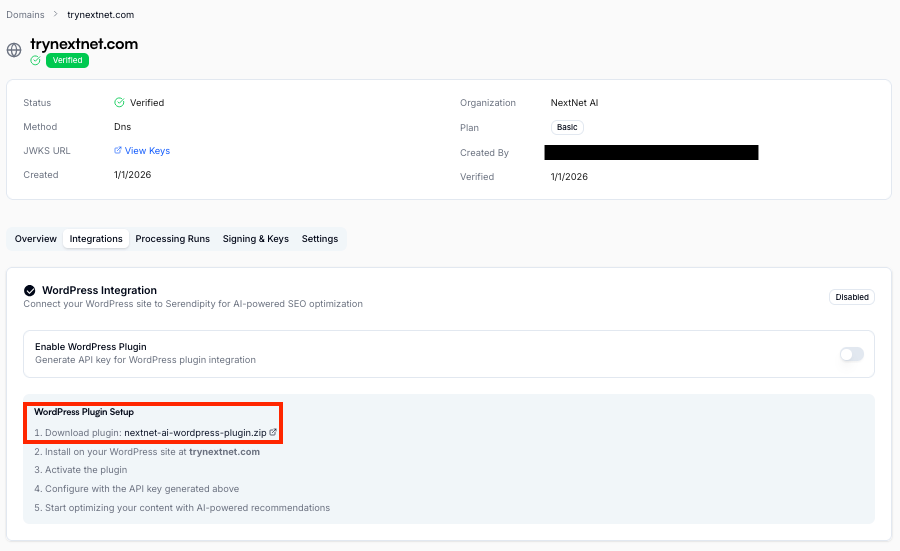Screen dimensions: 900x551
Task: Click the green Verified badge under domain title
Action: [x=67, y=60]
